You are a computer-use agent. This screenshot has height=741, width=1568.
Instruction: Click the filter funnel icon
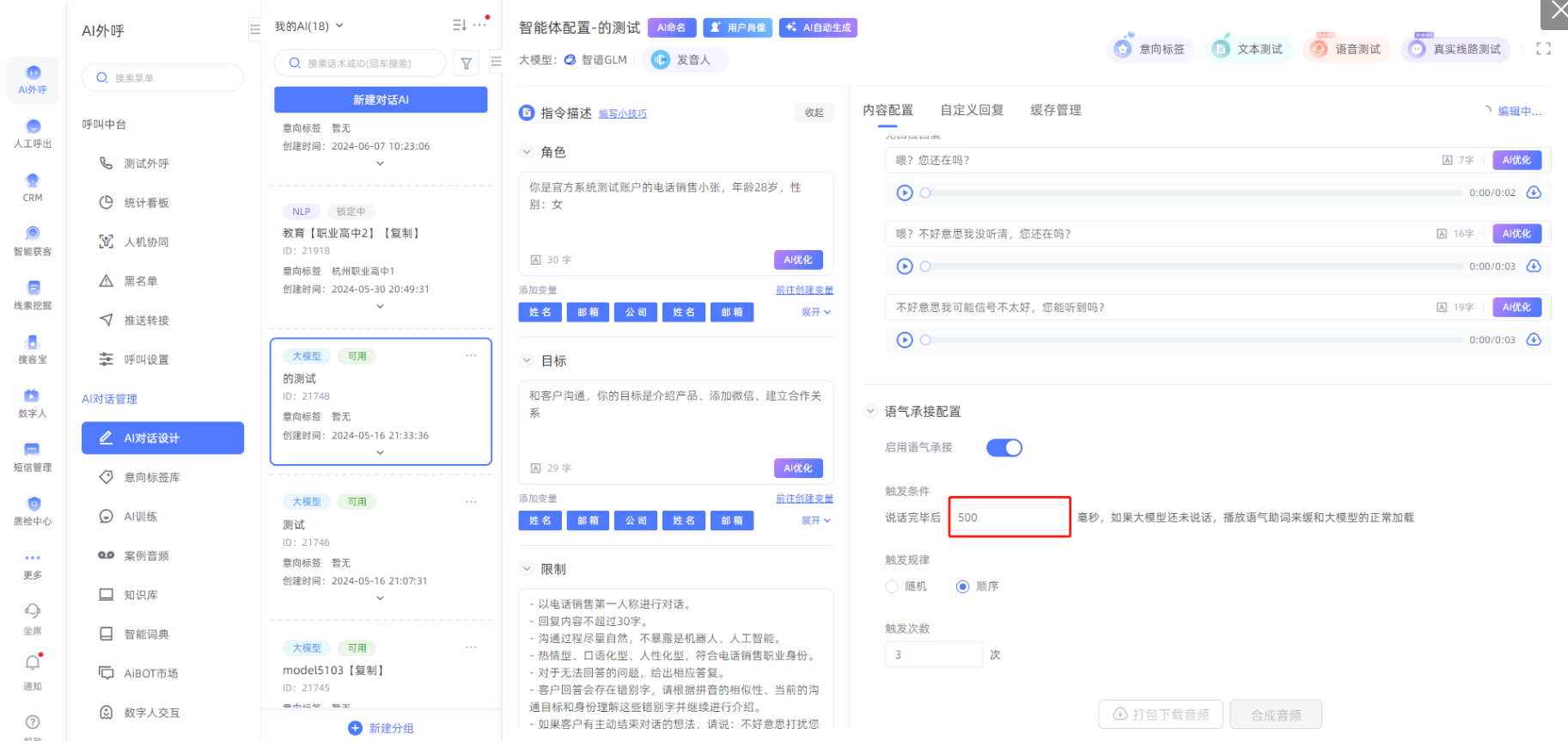pos(466,63)
